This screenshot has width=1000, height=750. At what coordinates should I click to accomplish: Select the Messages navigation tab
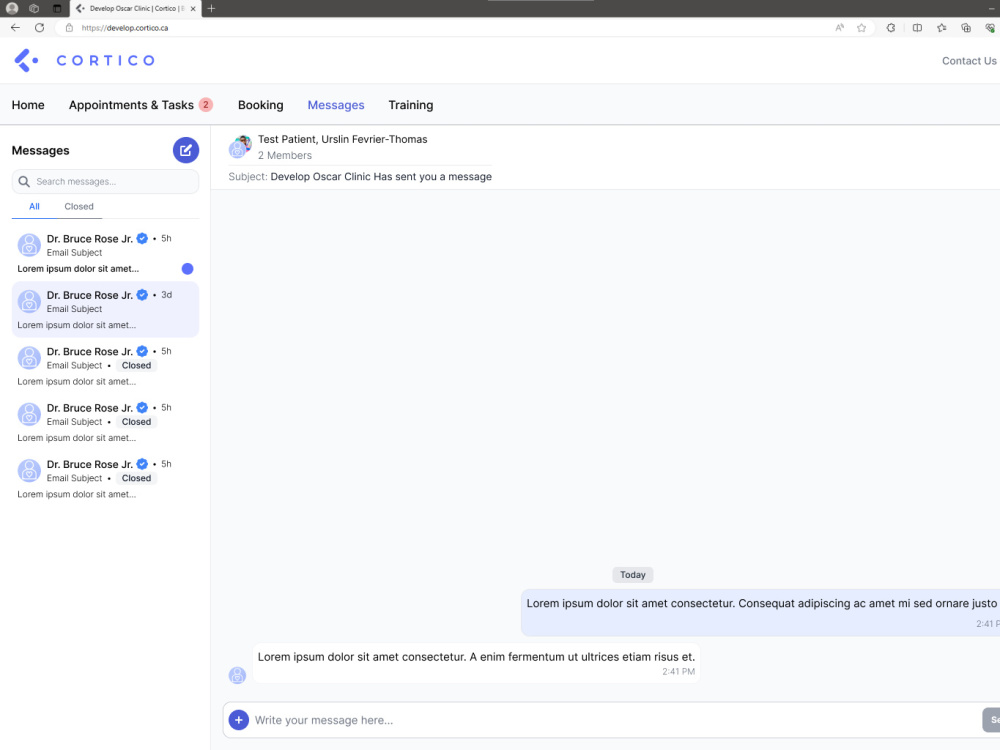pos(336,105)
